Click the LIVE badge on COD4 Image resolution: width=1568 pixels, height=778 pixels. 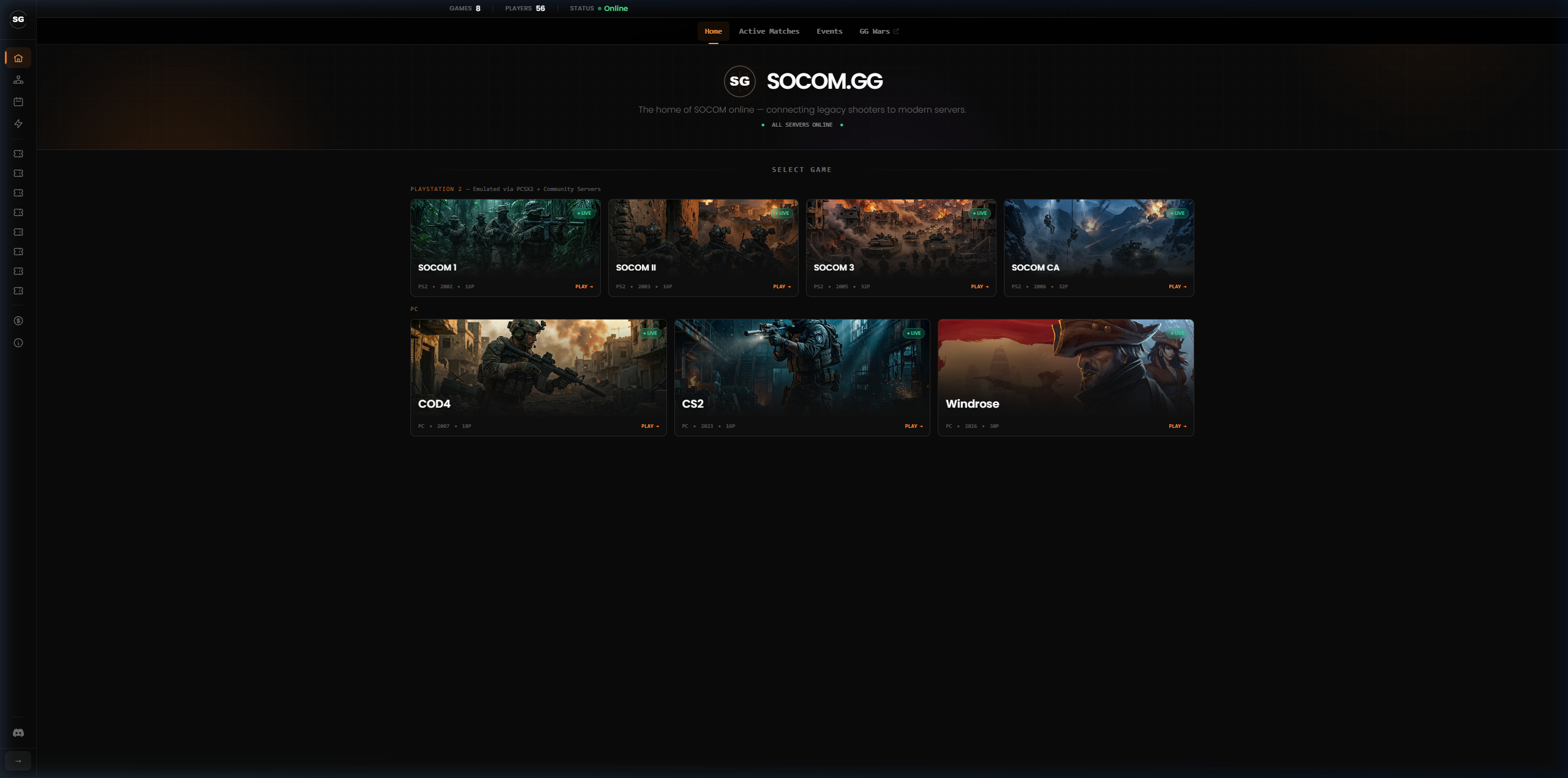click(650, 333)
